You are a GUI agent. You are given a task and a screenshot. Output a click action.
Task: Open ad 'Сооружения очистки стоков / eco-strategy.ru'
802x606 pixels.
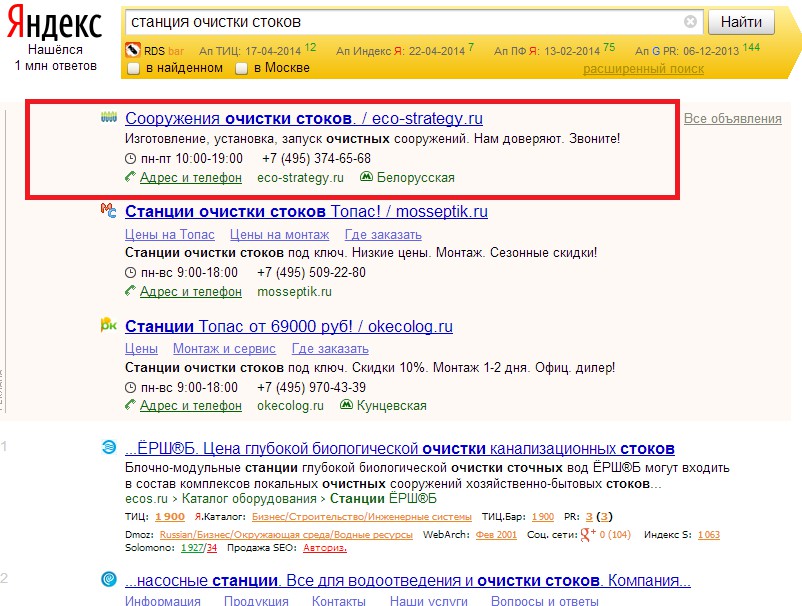coord(304,118)
